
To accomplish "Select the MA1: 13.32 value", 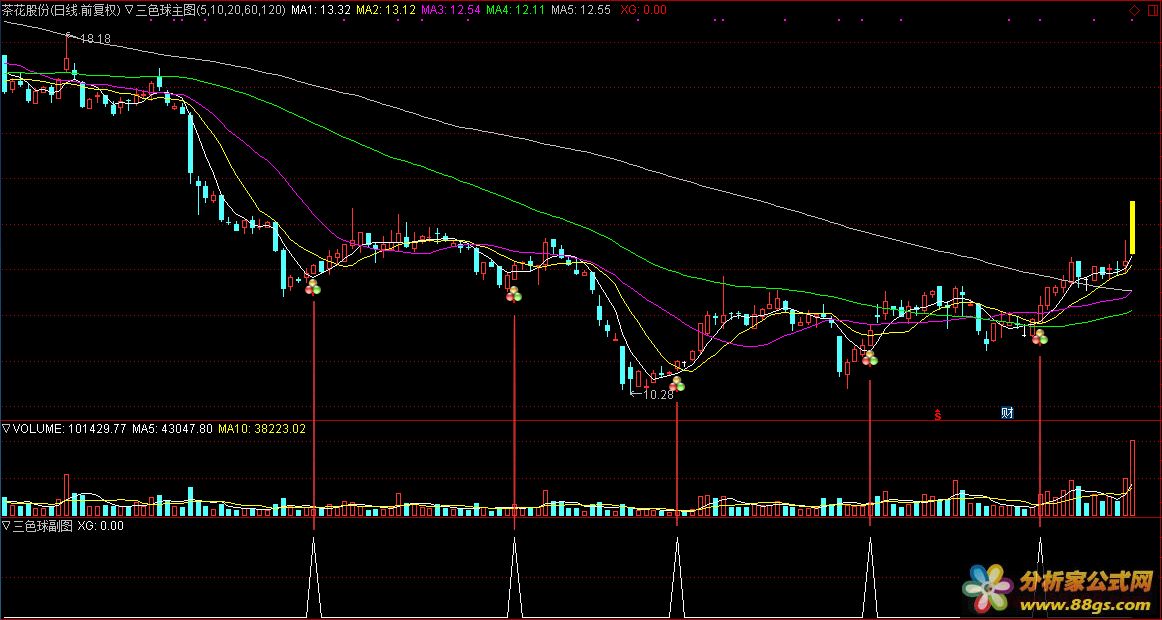I will (x=320, y=10).
